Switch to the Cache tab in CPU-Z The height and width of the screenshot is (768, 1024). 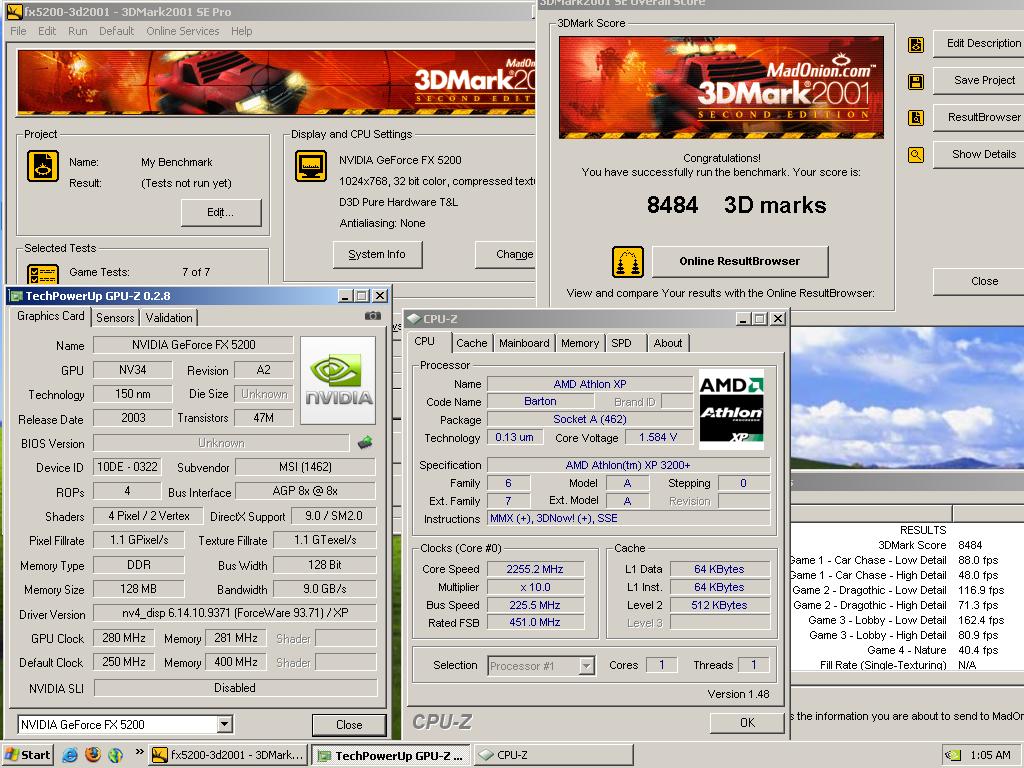[x=472, y=343]
